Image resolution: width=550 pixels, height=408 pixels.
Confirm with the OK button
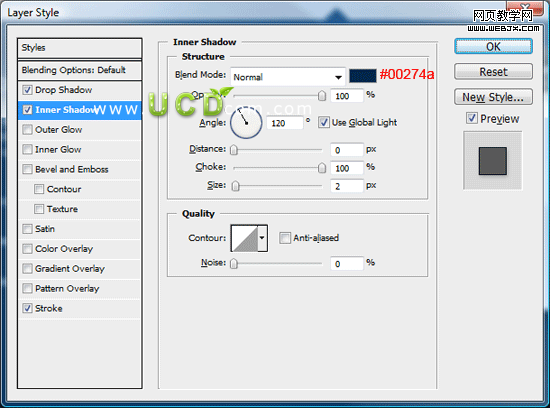[x=493, y=46]
